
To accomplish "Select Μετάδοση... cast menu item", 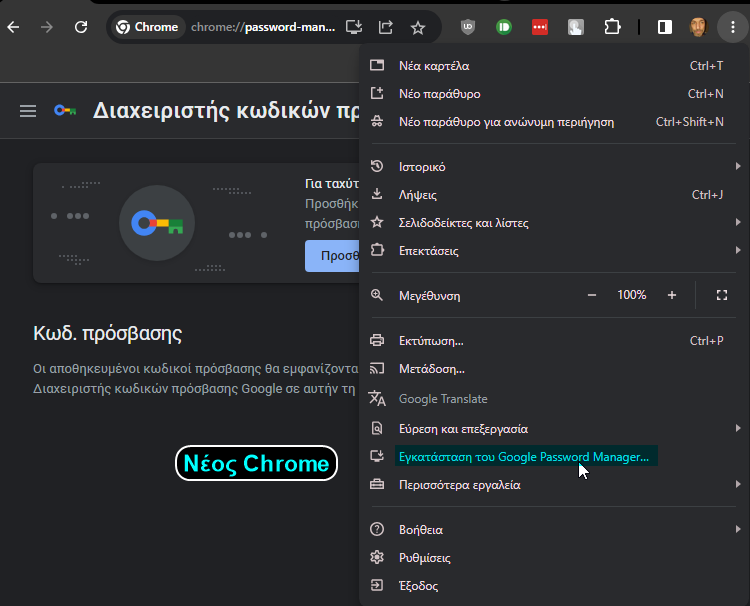I will 552,369.
